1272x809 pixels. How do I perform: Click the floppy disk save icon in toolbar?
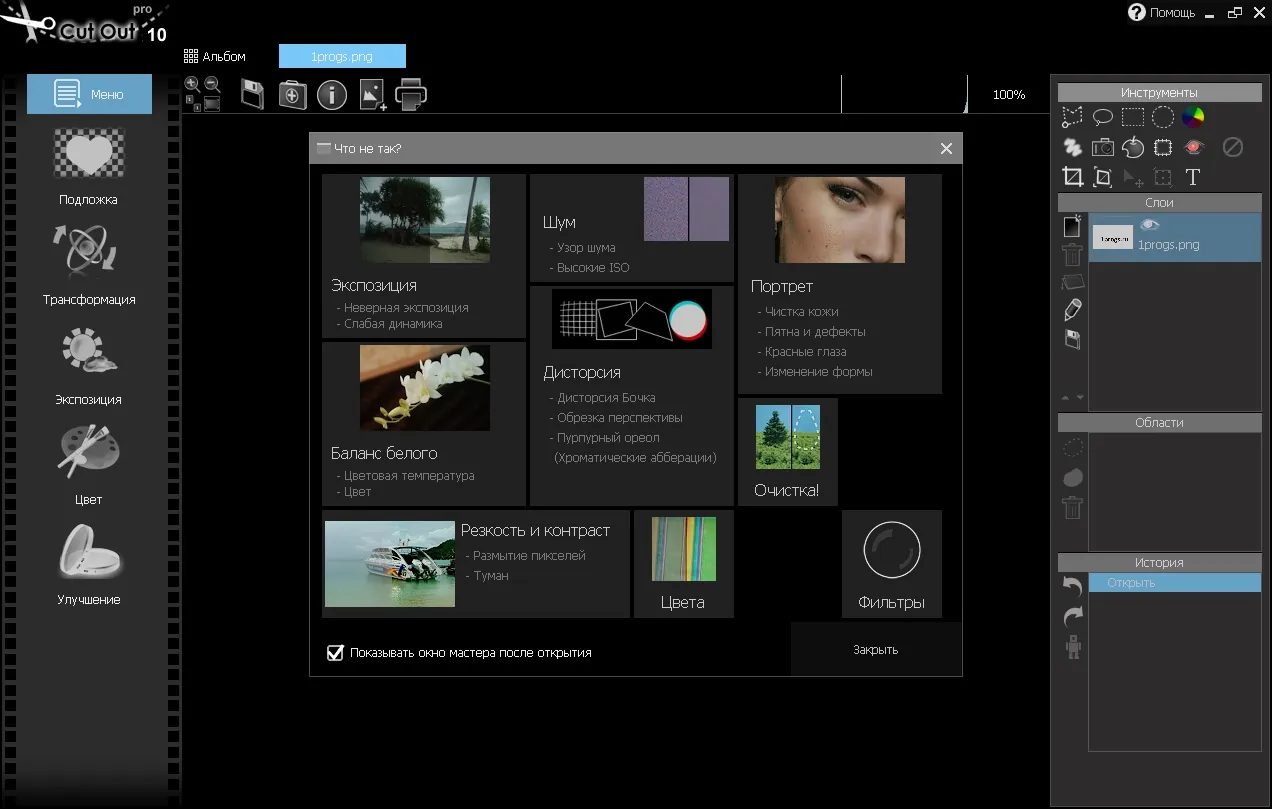(x=252, y=95)
